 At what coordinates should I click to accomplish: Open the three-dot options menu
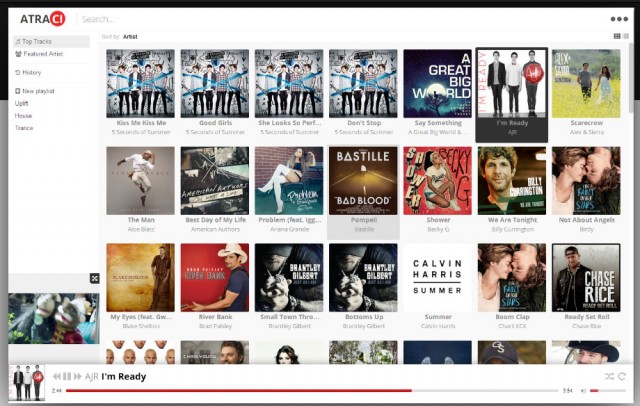pyautogui.click(x=619, y=19)
